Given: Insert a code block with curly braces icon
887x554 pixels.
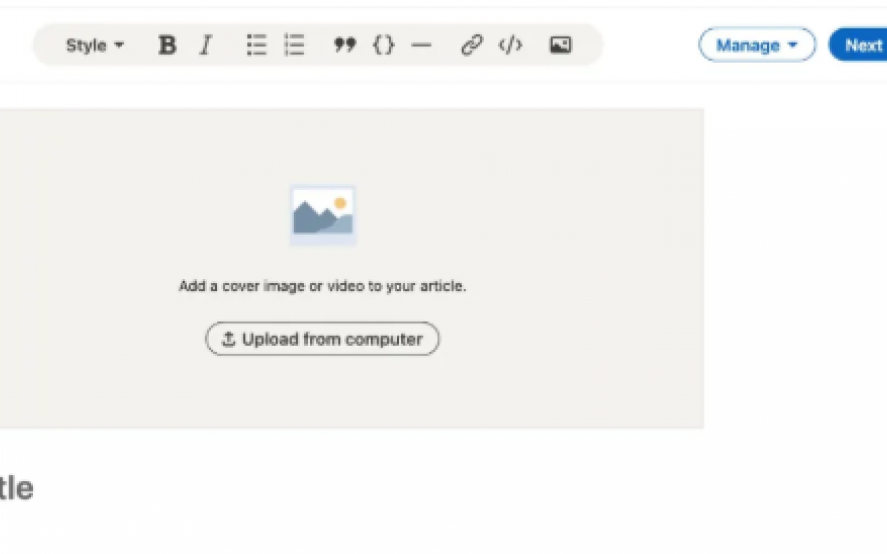Looking at the screenshot, I should (384, 45).
